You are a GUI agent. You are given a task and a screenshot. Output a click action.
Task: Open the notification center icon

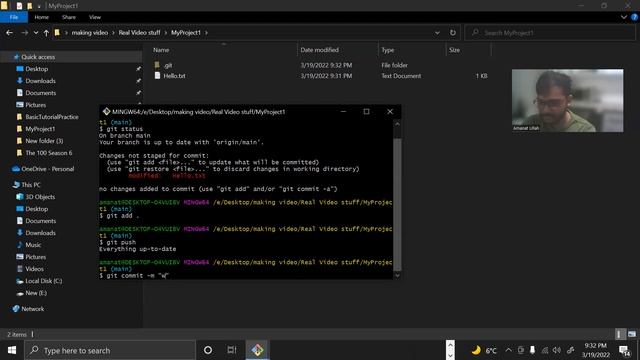(x=624, y=350)
